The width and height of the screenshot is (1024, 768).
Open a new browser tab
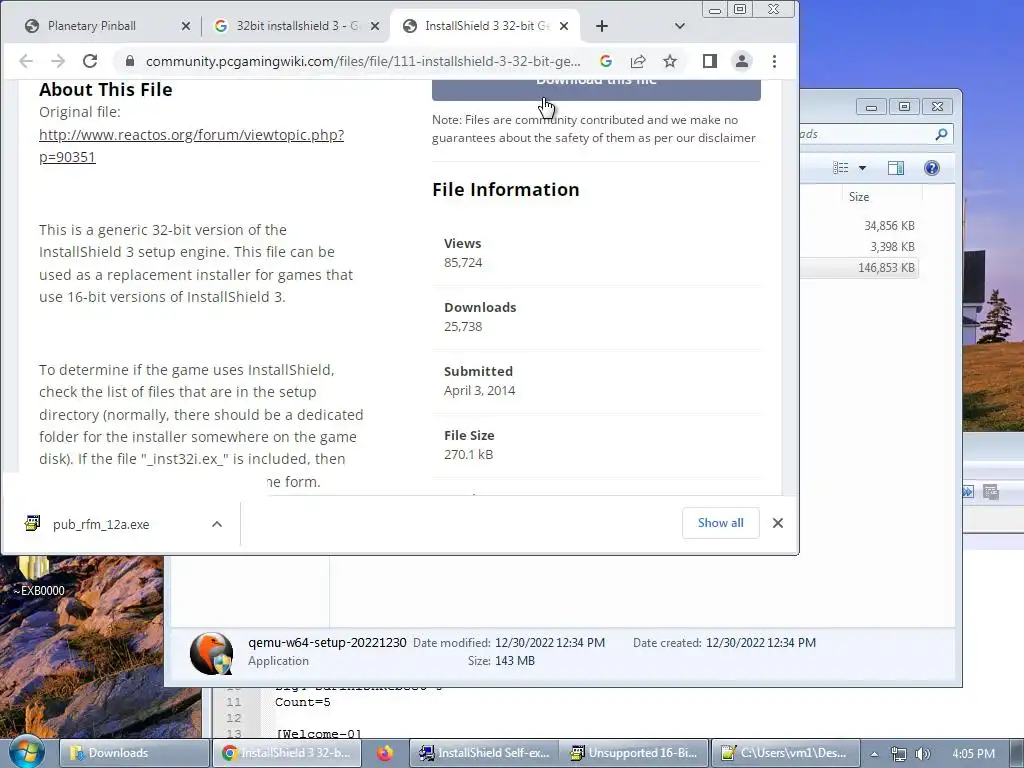point(601,26)
